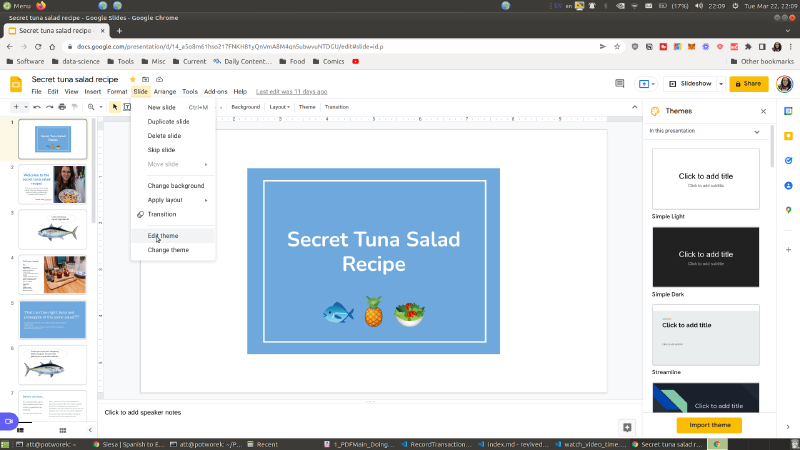Collapse the In this presentation section
The image size is (800, 450).
click(x=757, y=131)
